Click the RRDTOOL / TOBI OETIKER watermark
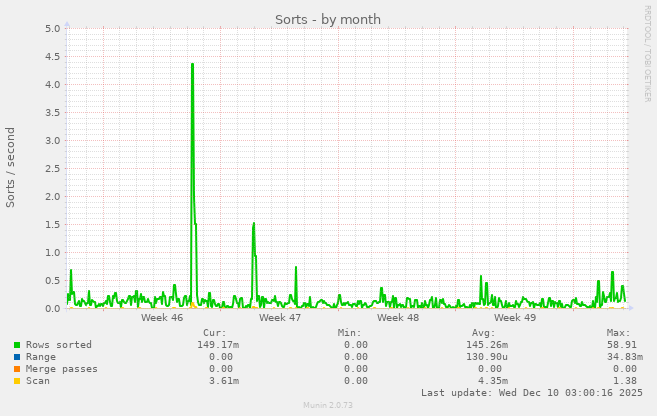This screenshot has height=416, width=657. 647,53
